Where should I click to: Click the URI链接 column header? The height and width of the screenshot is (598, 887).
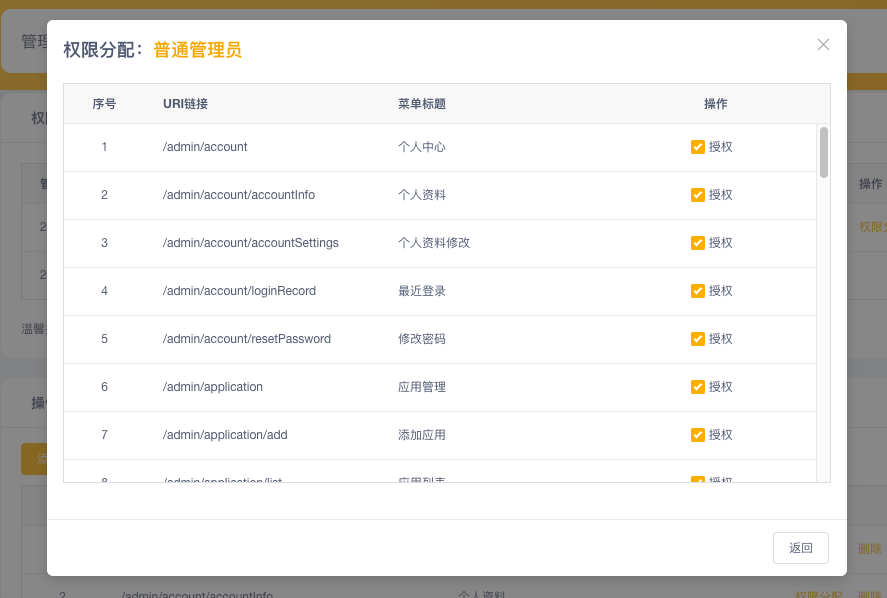[185, 104]
